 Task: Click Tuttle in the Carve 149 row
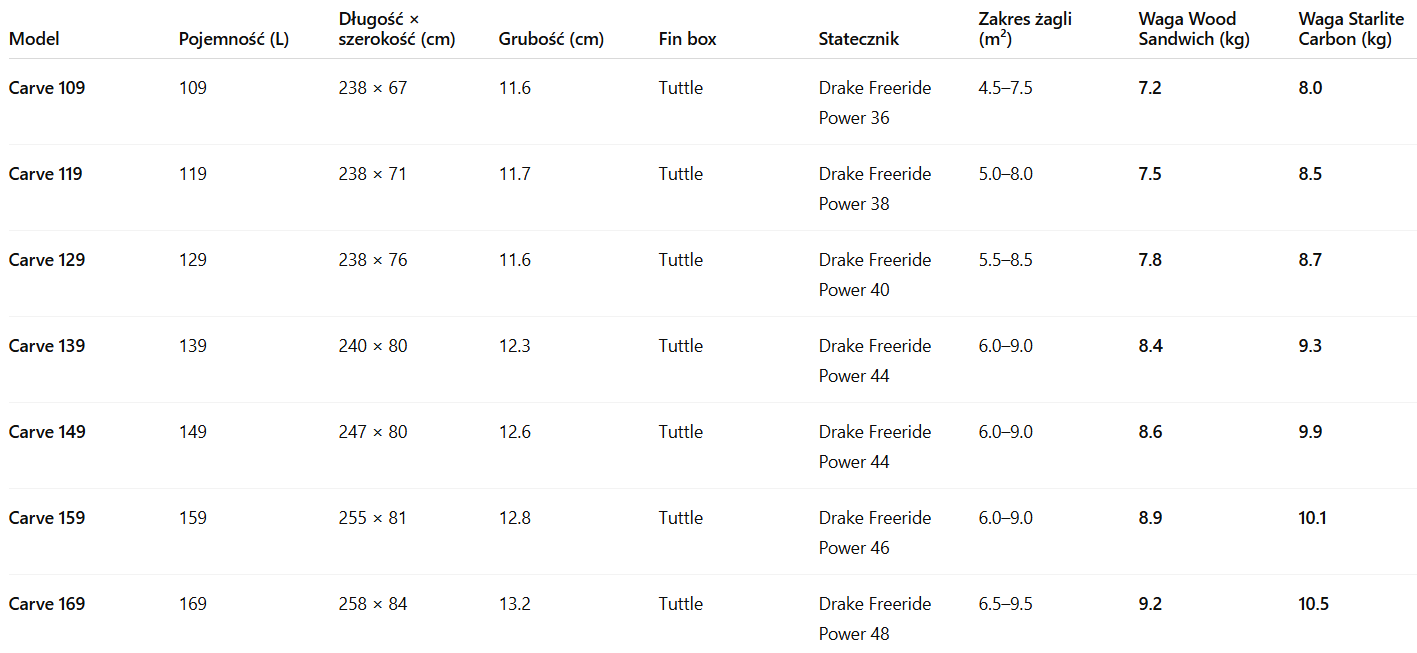[x=680, y=432]
